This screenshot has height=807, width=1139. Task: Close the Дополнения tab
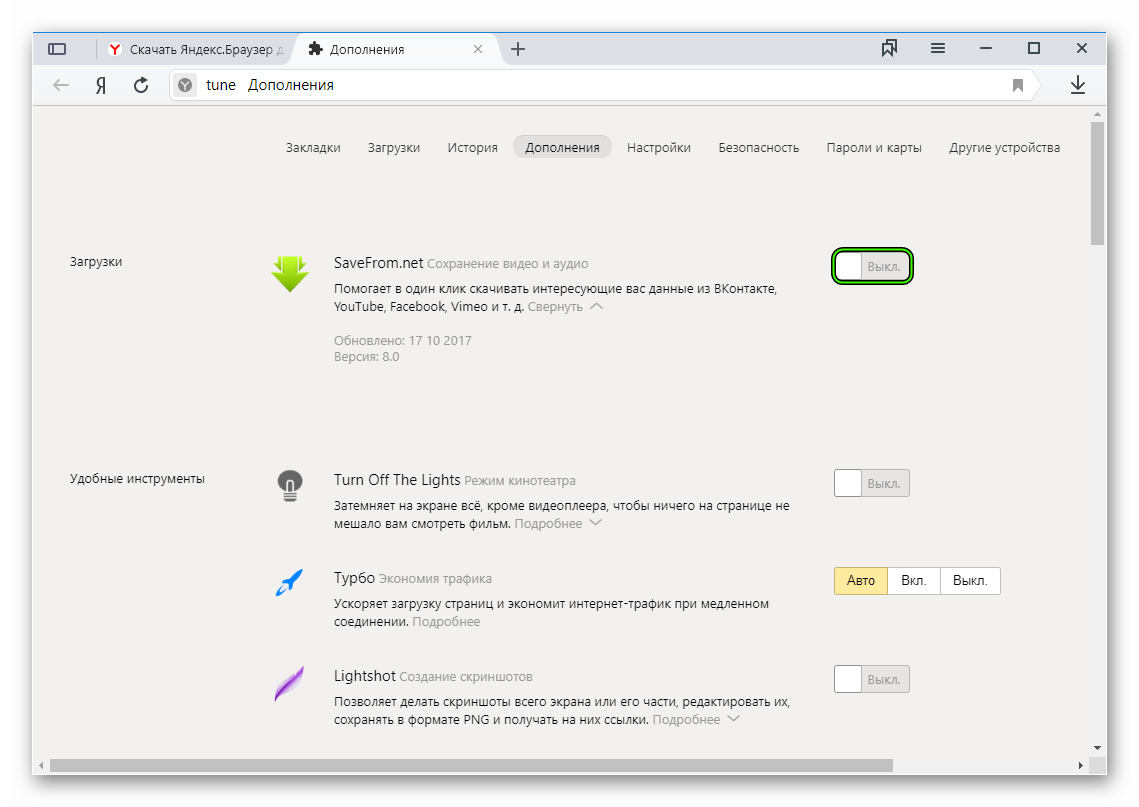[478, 49]
